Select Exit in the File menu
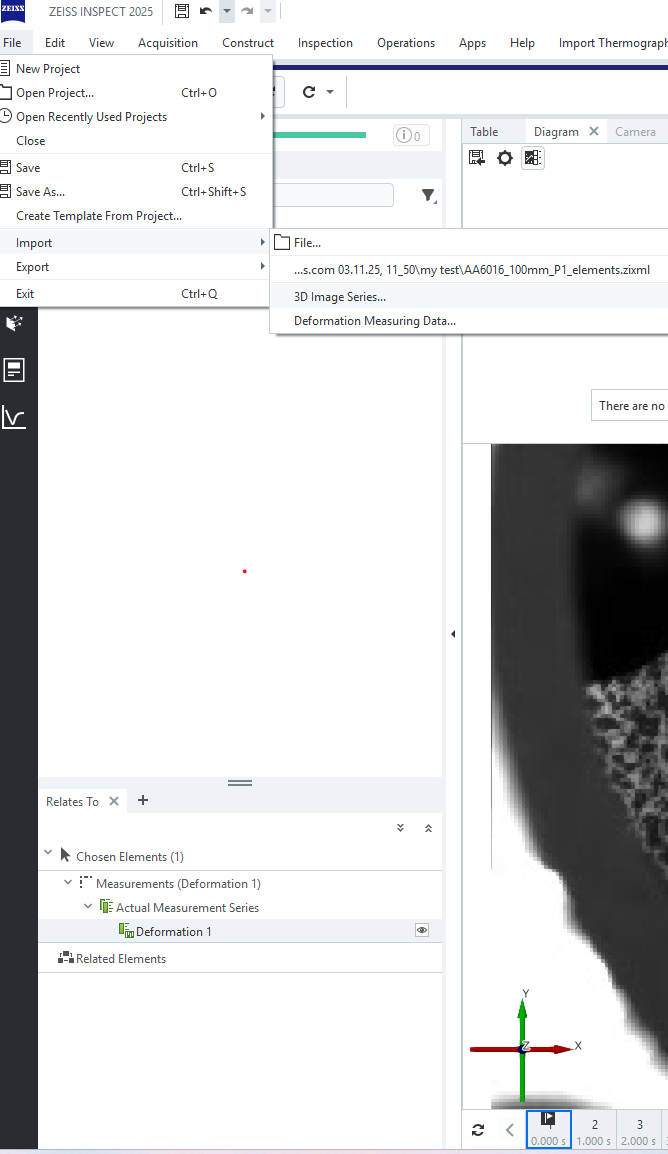 click(136, 294)
